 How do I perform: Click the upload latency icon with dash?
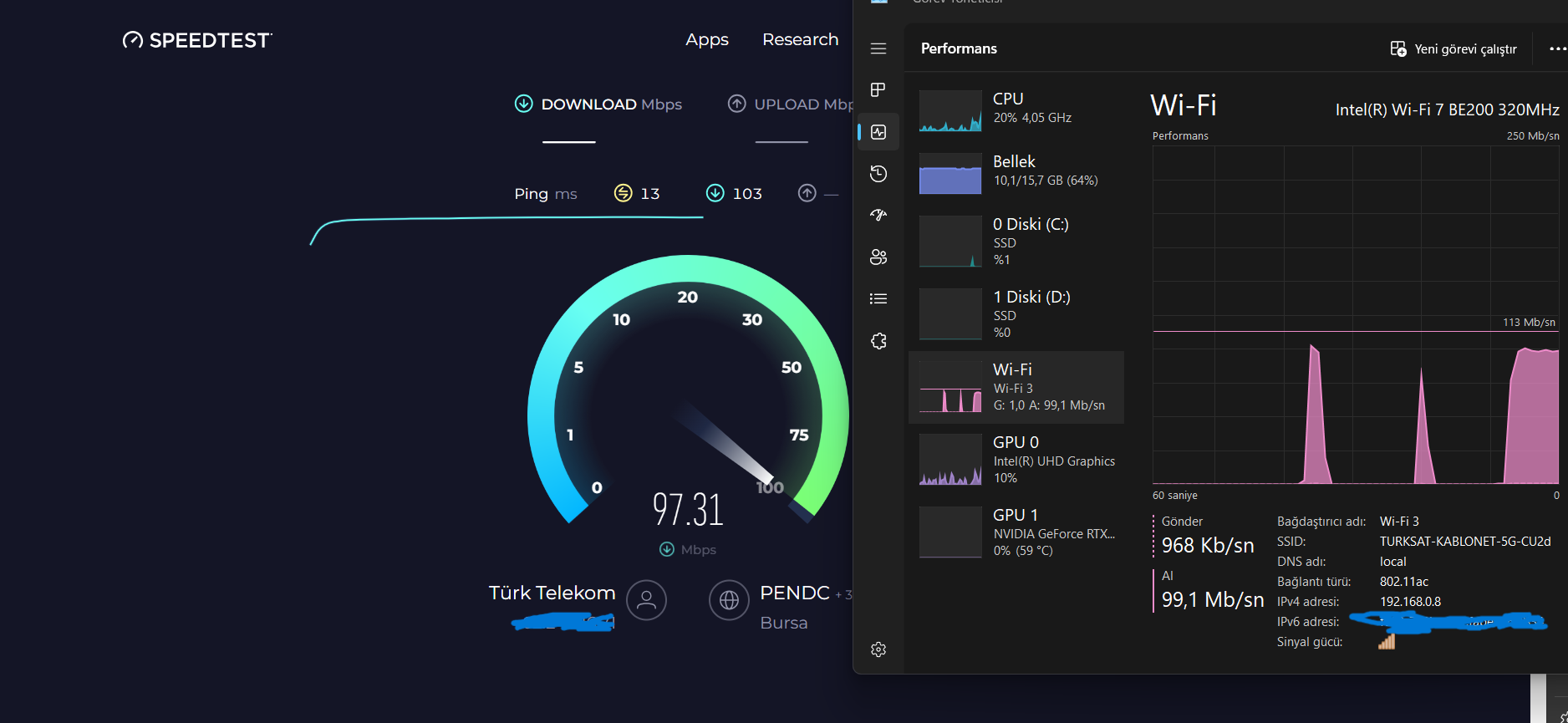tap(807, 193)
